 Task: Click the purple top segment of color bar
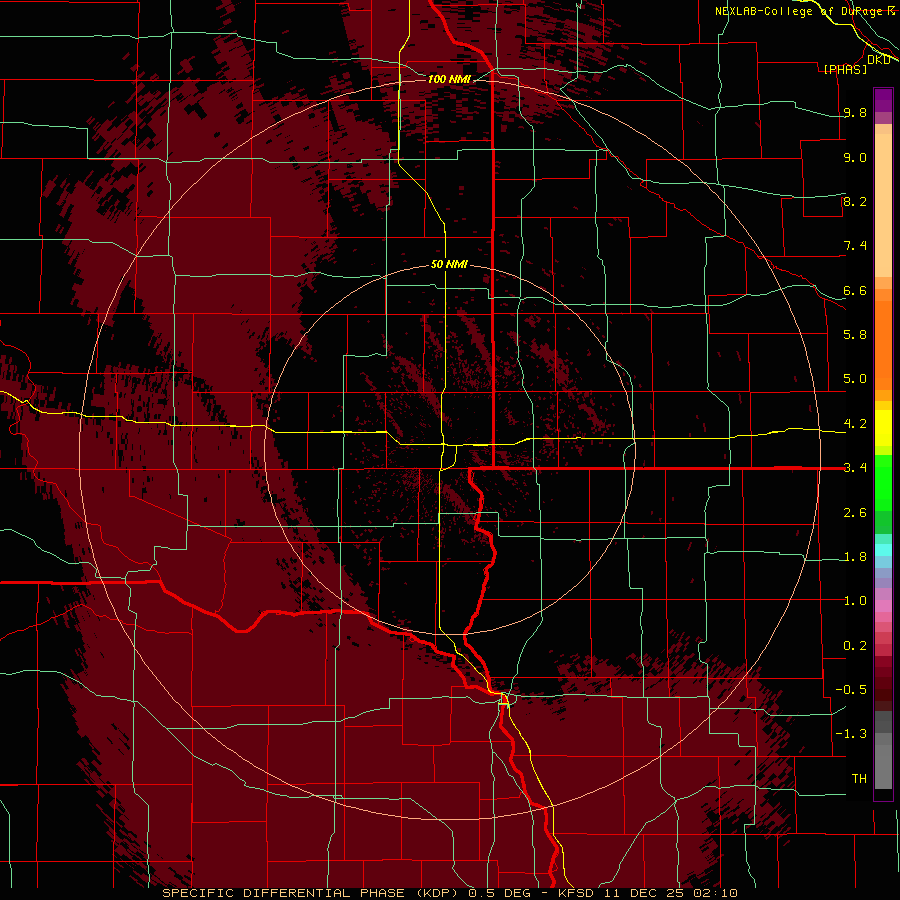[x=883, y=100]
